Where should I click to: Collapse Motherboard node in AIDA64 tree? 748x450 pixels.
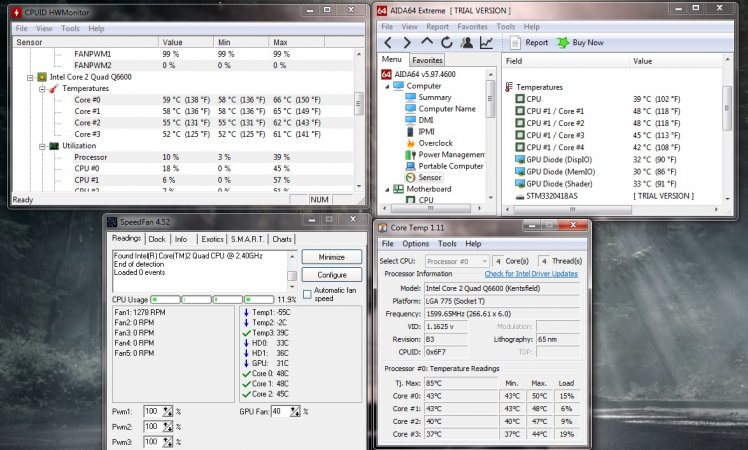(x=387, y=189)
